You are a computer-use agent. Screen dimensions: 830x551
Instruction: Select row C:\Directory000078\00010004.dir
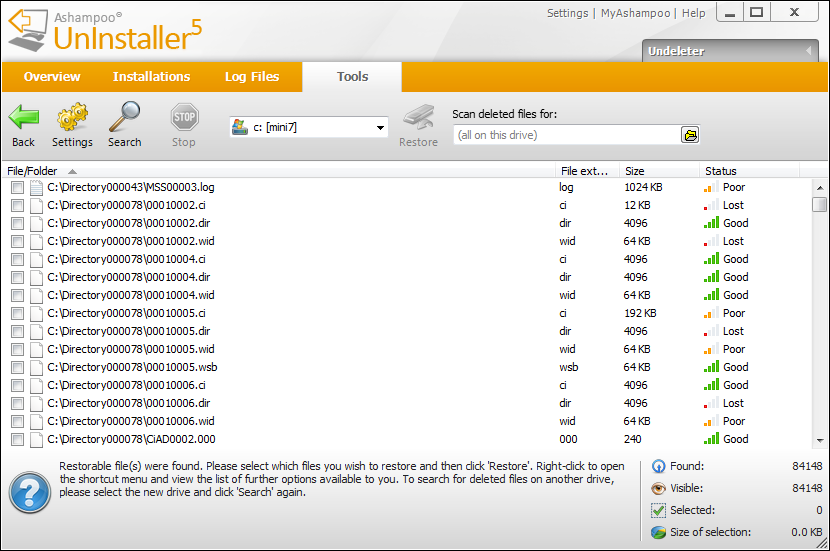pos(408,277)
